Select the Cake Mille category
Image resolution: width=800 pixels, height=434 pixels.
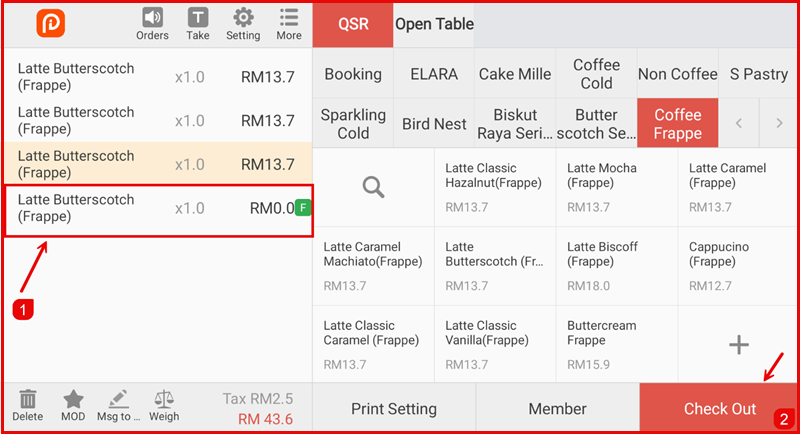515,74
